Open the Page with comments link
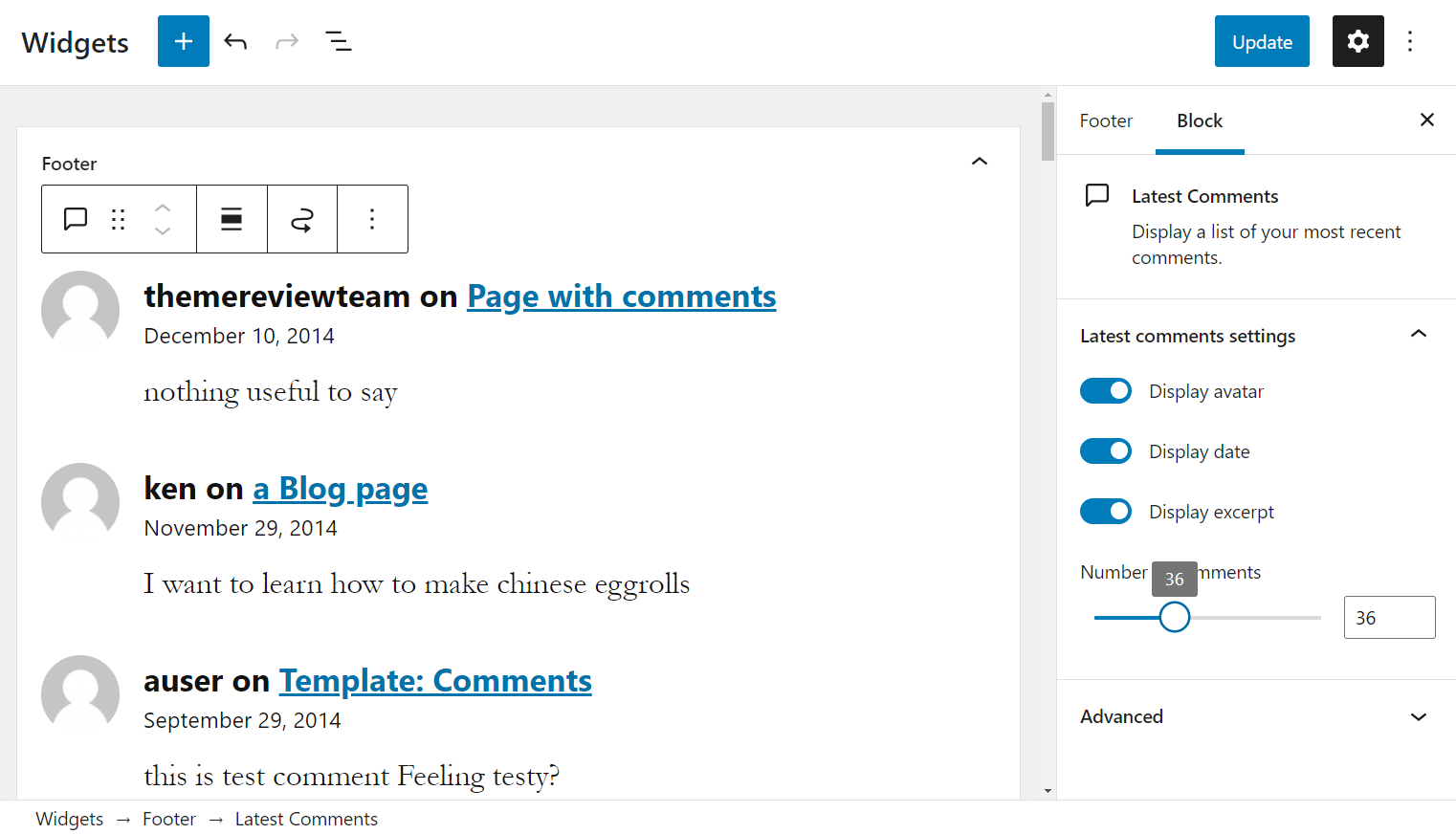Screen dimensions: 1456x834 click(x=621, y=296)
